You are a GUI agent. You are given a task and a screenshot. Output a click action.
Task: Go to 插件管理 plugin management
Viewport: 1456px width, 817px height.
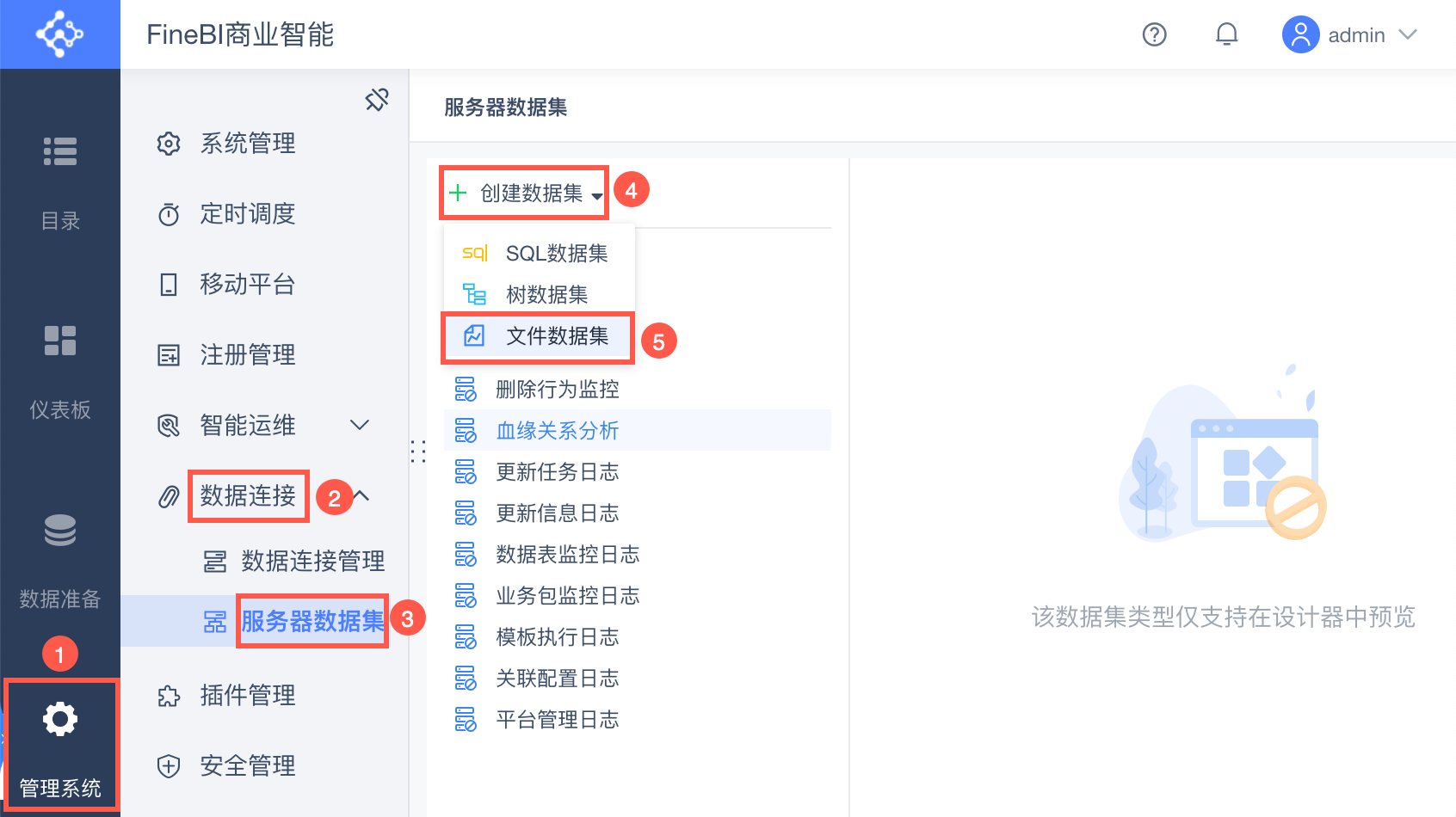click(248, 695)
